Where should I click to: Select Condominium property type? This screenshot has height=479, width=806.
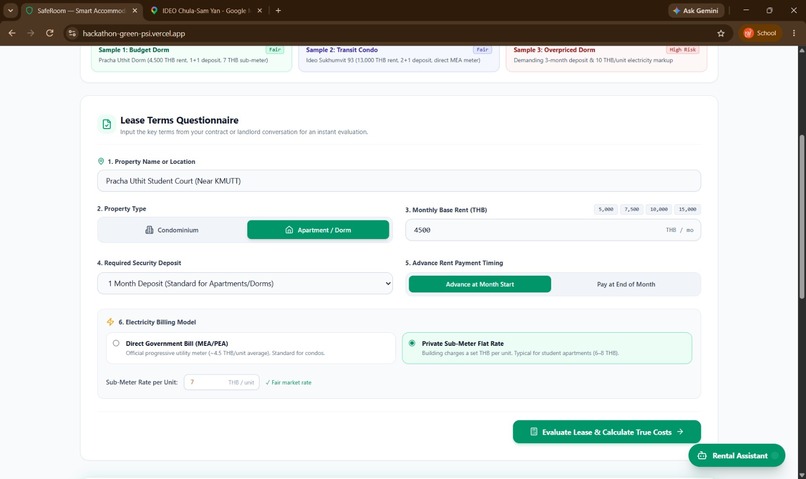point(172,230)
